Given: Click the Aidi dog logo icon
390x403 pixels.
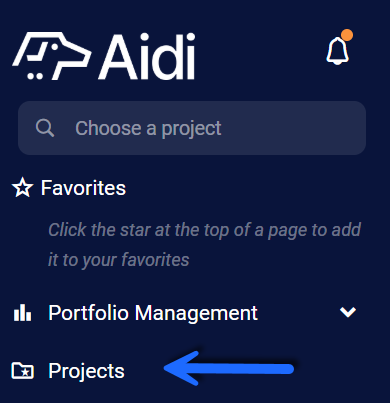Looking at the screenshot, I should pos(52,56).
